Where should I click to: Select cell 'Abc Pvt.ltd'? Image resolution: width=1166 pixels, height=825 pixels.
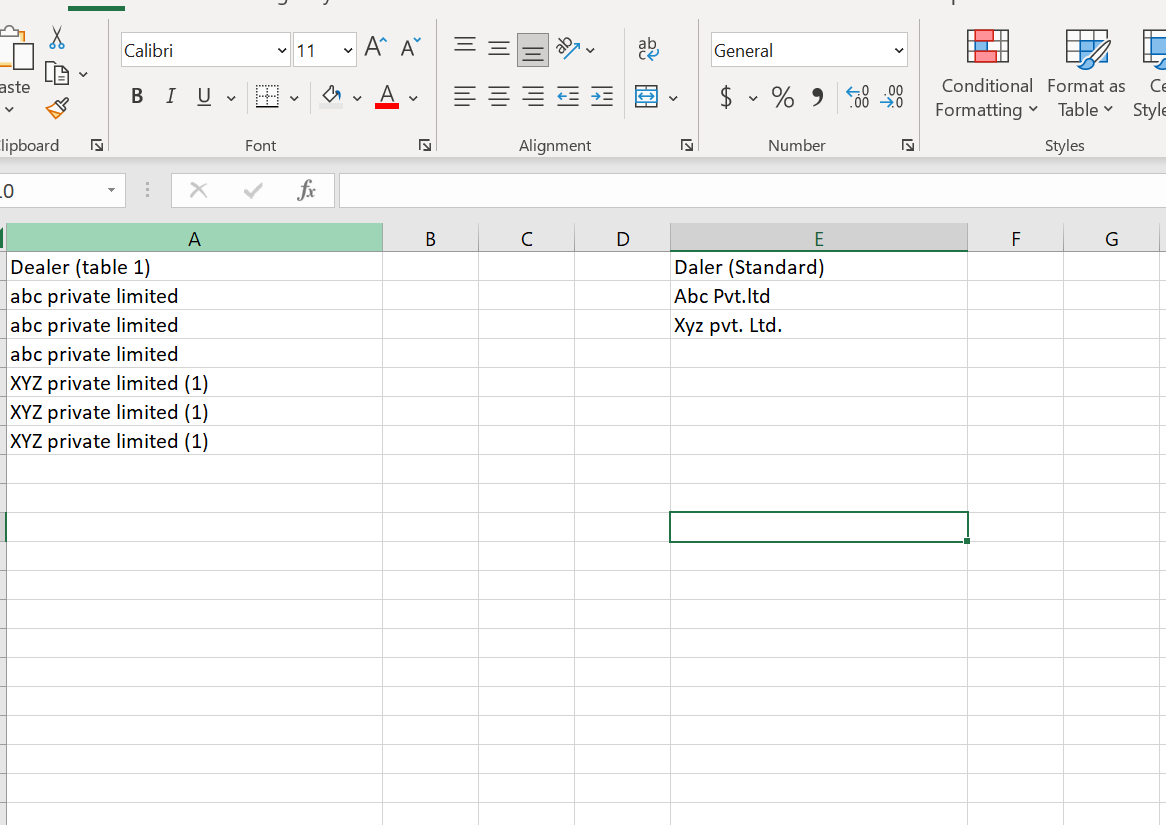[x=819, y=296]
